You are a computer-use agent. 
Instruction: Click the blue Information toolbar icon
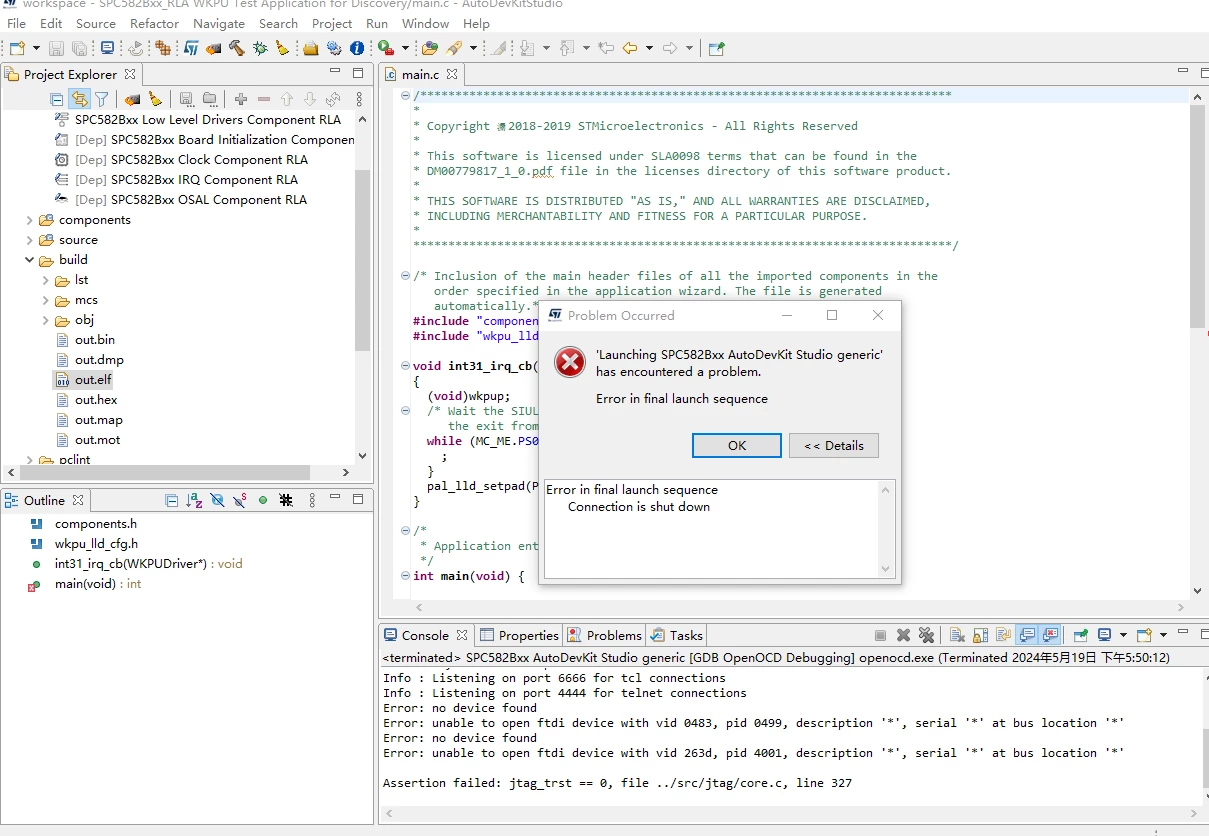click(357, 48)
